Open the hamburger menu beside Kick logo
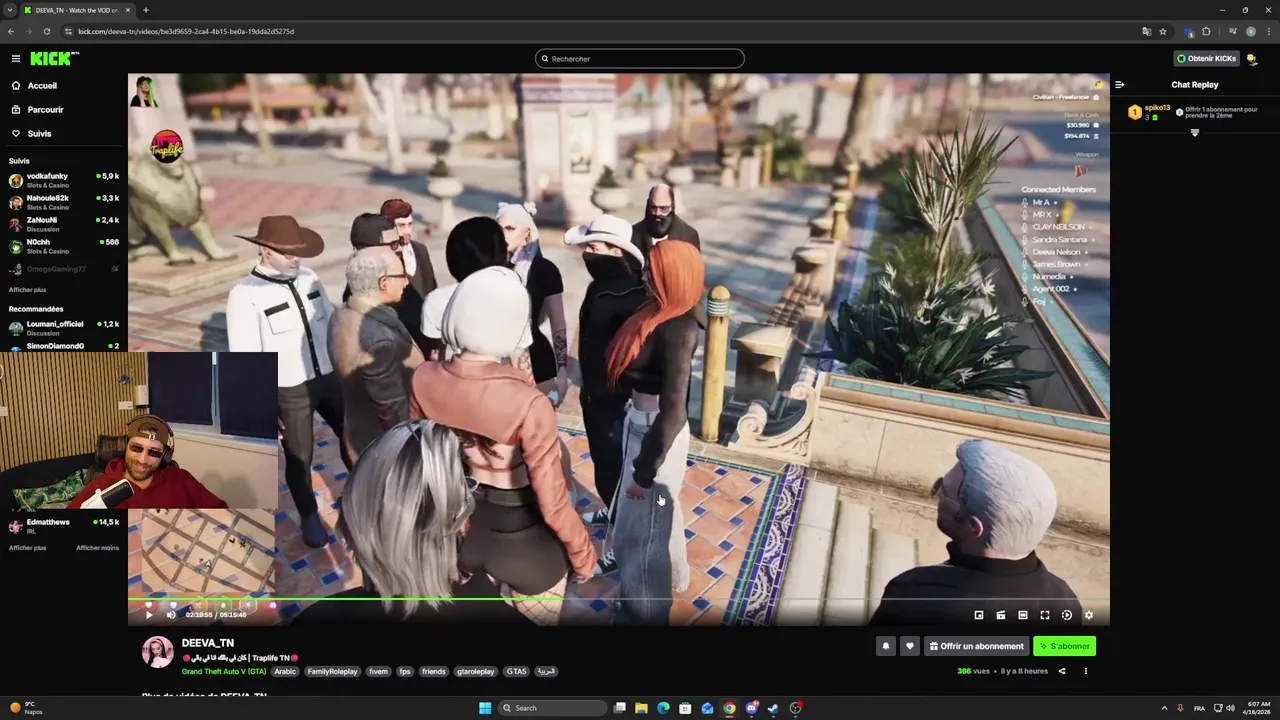The width and height of the screenshot is (1280, 720). coord(16,59)
